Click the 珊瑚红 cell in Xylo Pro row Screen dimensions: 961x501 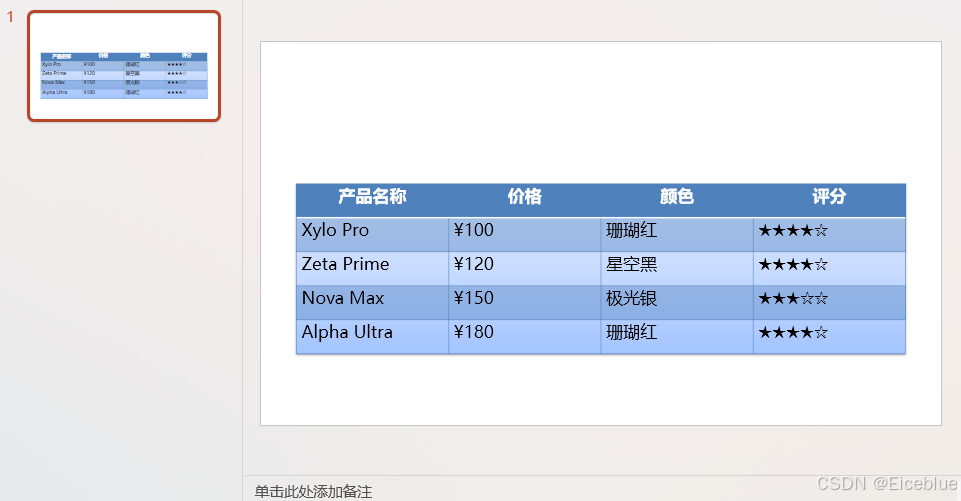677,234
